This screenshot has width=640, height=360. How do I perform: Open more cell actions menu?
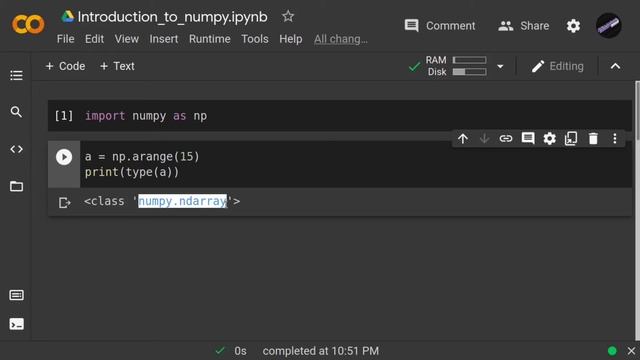[x=615, y=139]
